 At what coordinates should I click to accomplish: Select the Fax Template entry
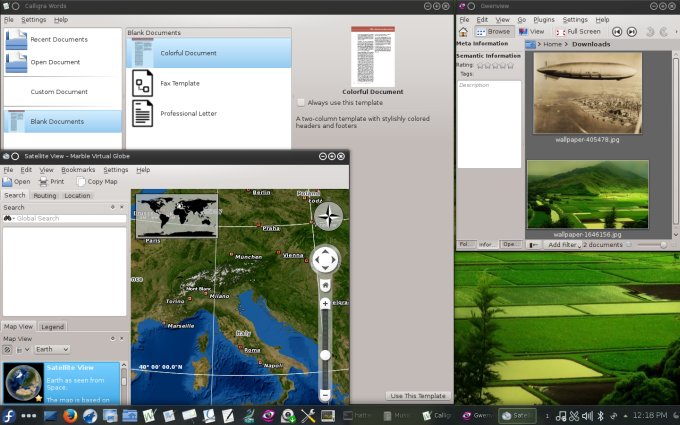180,83
